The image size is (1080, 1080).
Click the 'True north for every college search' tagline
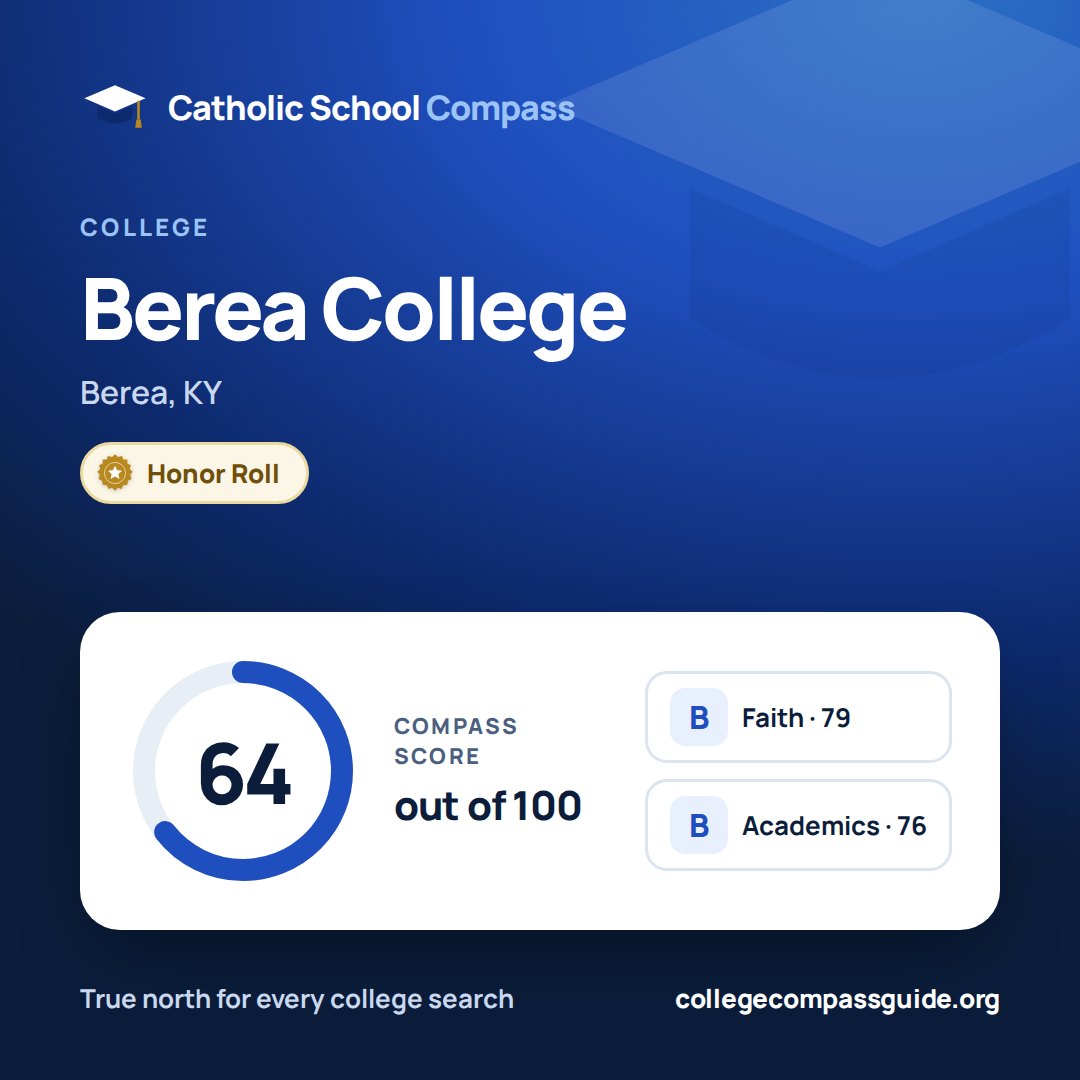(x=297, y=999)
